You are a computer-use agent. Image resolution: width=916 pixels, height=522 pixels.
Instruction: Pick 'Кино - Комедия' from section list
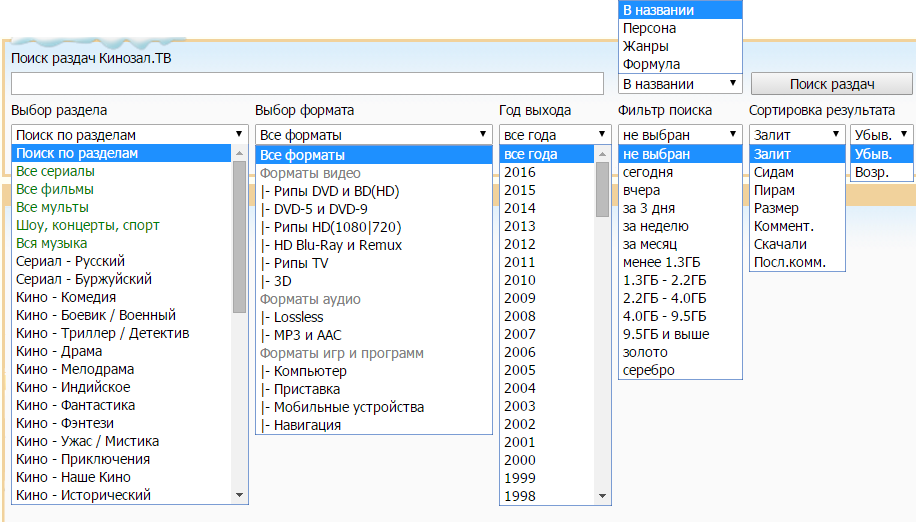click(x=66, y=297)
